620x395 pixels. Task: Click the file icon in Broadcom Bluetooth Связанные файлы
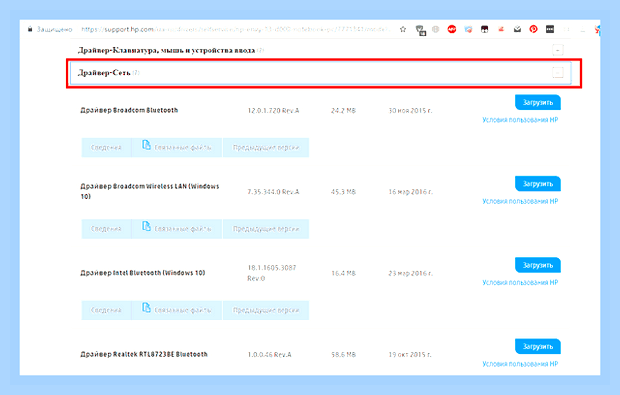click(x=146, y=145)
